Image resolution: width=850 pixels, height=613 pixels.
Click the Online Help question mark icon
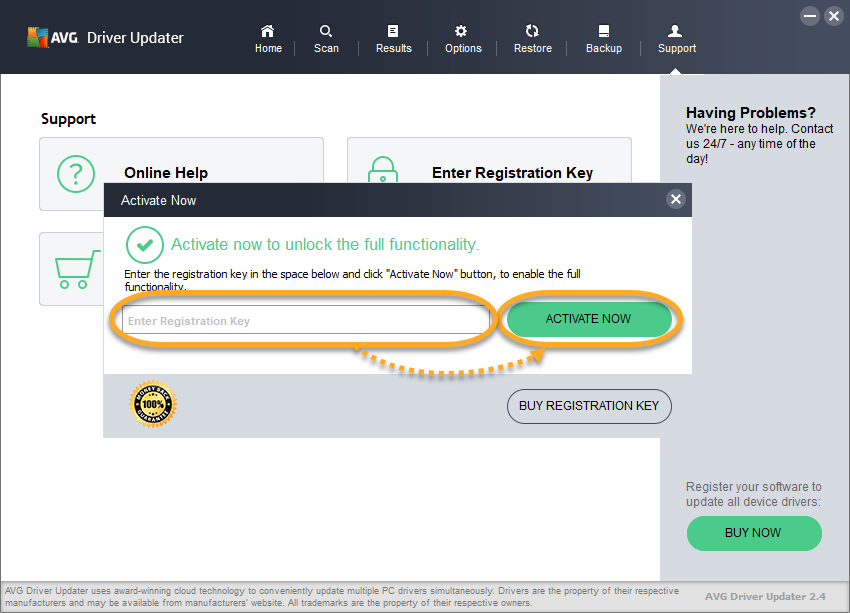click(76, 174)
